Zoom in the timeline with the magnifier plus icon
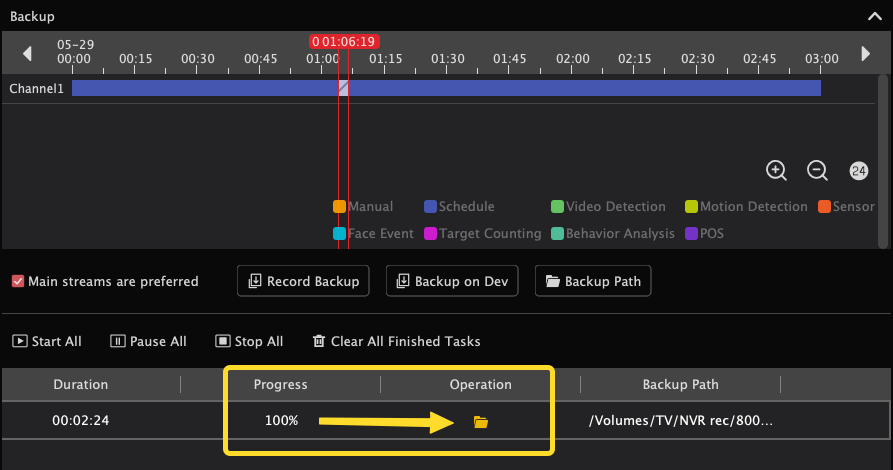 coord(776,170)
